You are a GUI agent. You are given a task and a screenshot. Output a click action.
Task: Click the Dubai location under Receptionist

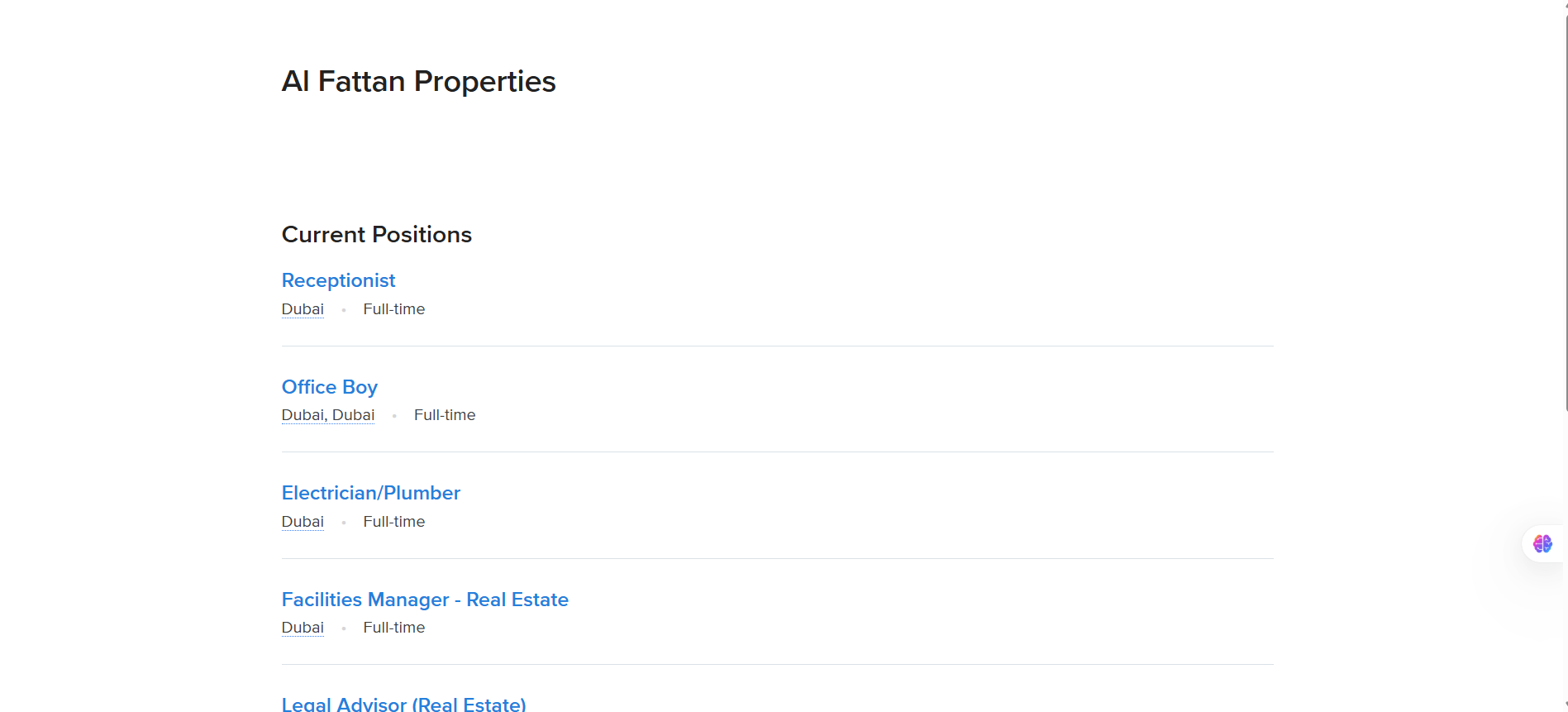[x=303, y=309]
